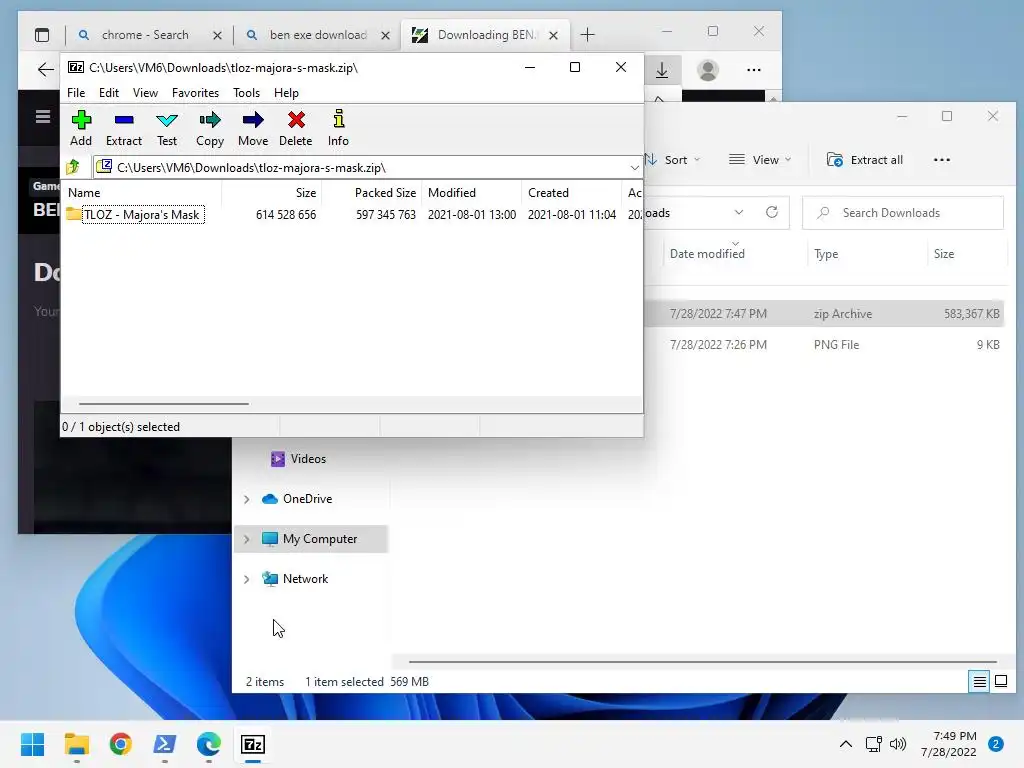Open PowerShell from the taskbar
This screenshot has width=1024, height=768.
click(165, 744)
